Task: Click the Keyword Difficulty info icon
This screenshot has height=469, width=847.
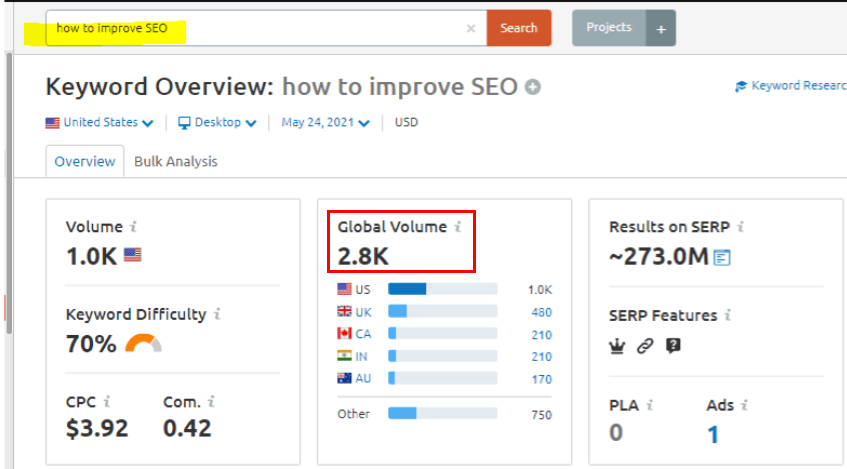Action: (217, 314)
